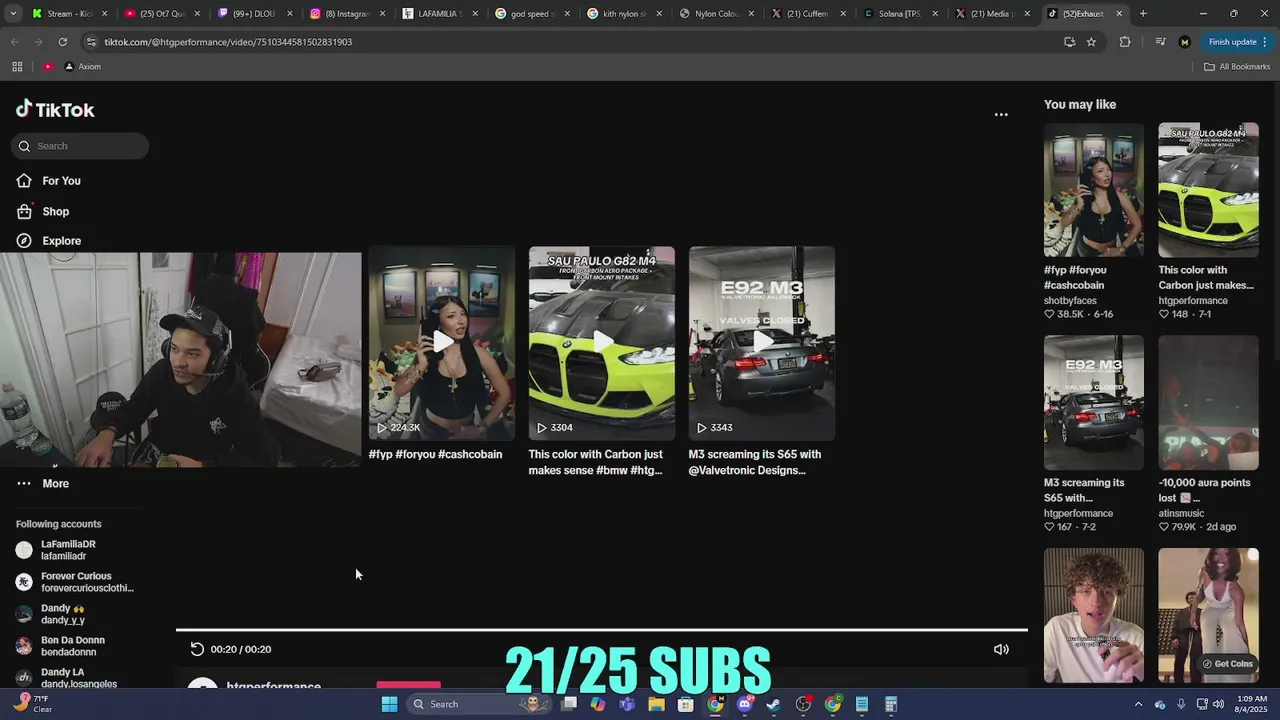Open 'M3 screaming its S65 with @Valvetronic' caption

click(755, 462)
